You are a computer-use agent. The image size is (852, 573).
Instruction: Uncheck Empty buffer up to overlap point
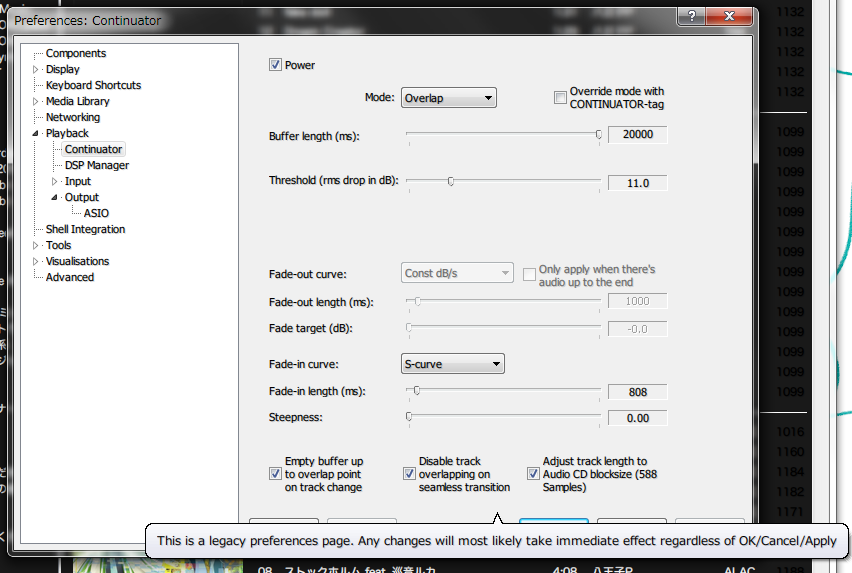click(x=275, y=474)
